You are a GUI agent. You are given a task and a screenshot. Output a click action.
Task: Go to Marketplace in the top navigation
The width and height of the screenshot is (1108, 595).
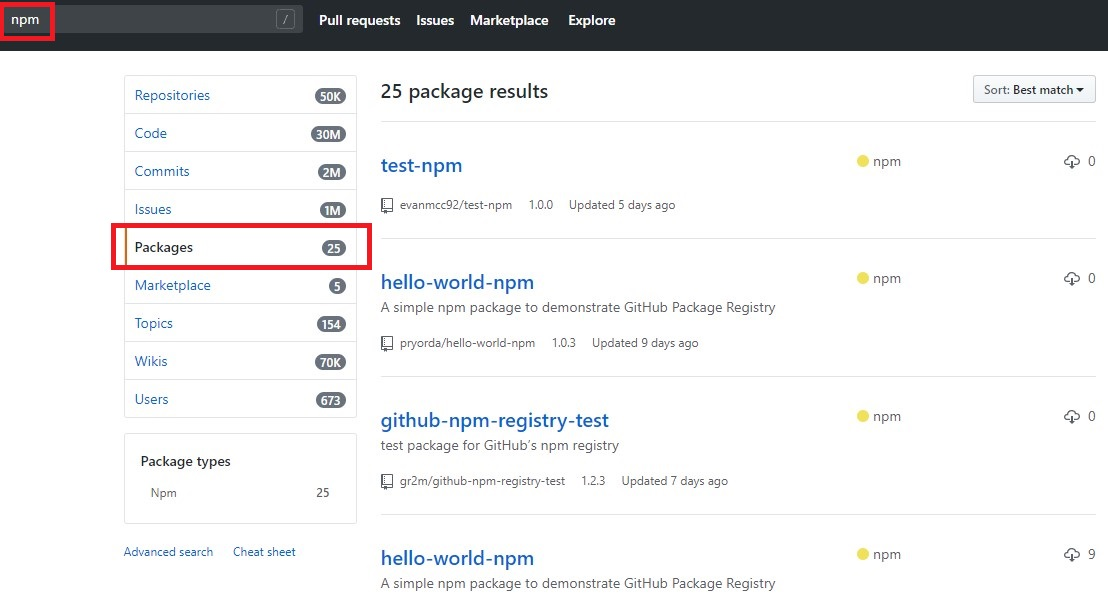pyautogui.click(x=509, y=20)
